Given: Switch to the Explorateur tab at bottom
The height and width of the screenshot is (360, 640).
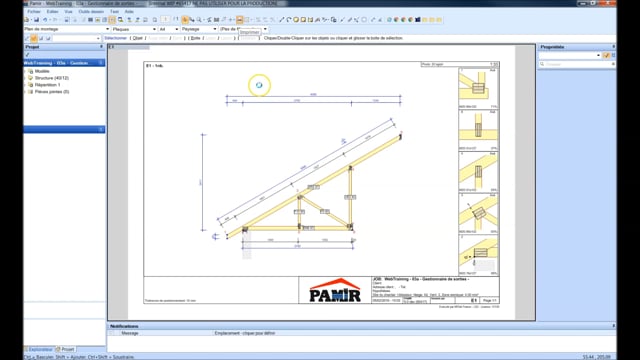Looking at the screenshot, I should point(40,349).
